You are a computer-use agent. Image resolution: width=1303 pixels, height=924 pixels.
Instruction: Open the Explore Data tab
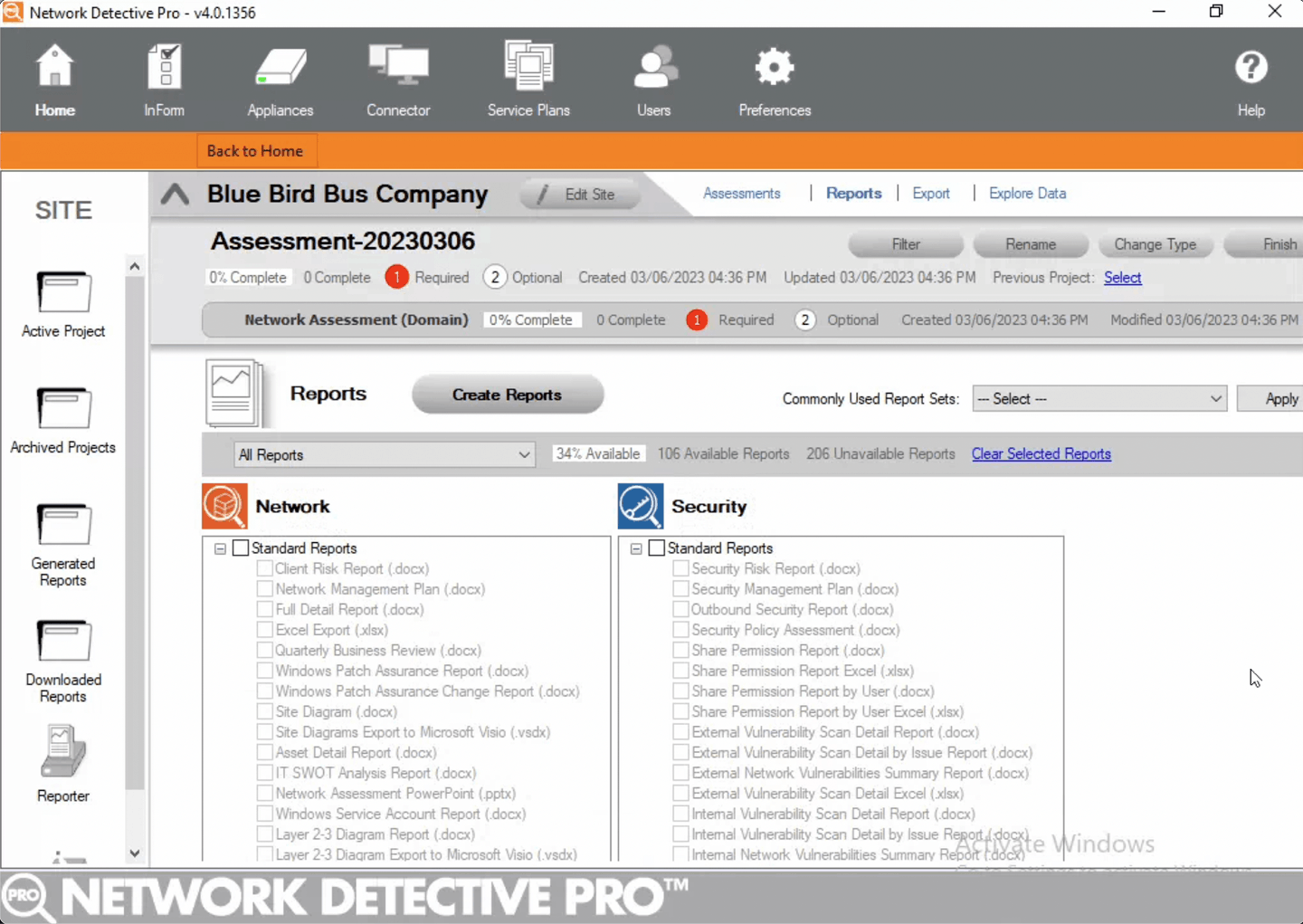click(x=1027, y=193)
